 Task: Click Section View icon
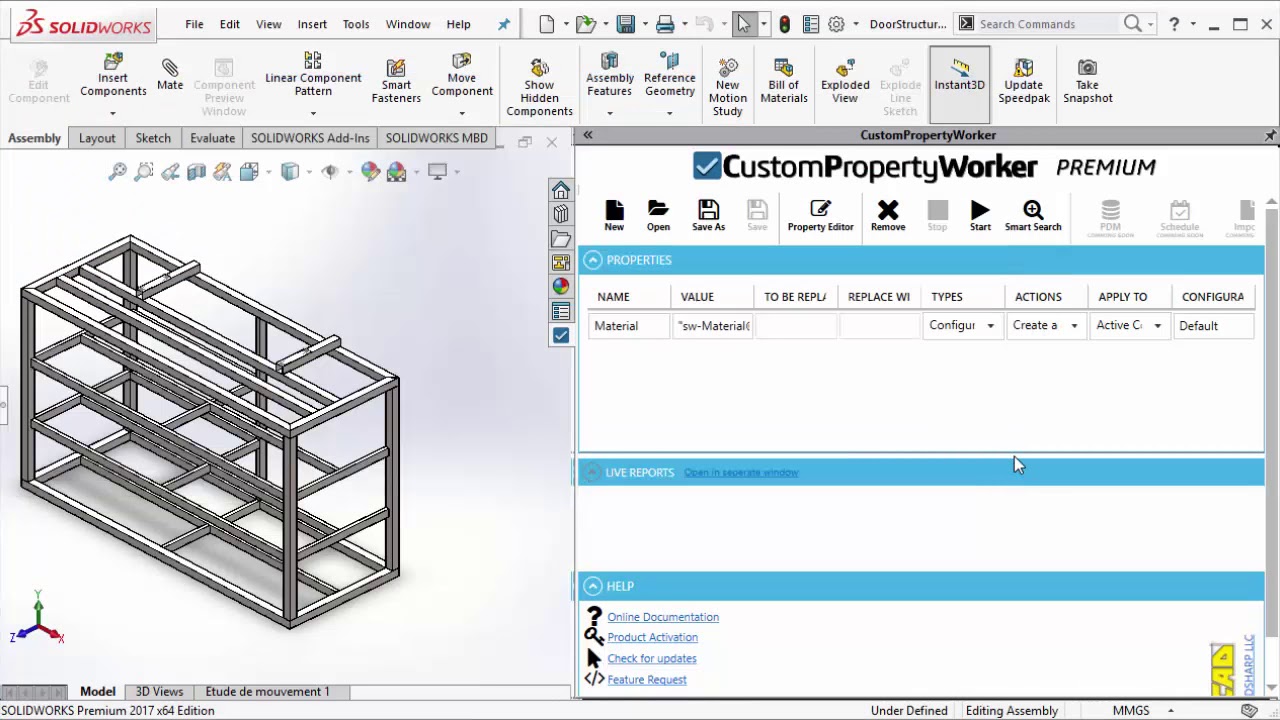click(x=196, y=172)
